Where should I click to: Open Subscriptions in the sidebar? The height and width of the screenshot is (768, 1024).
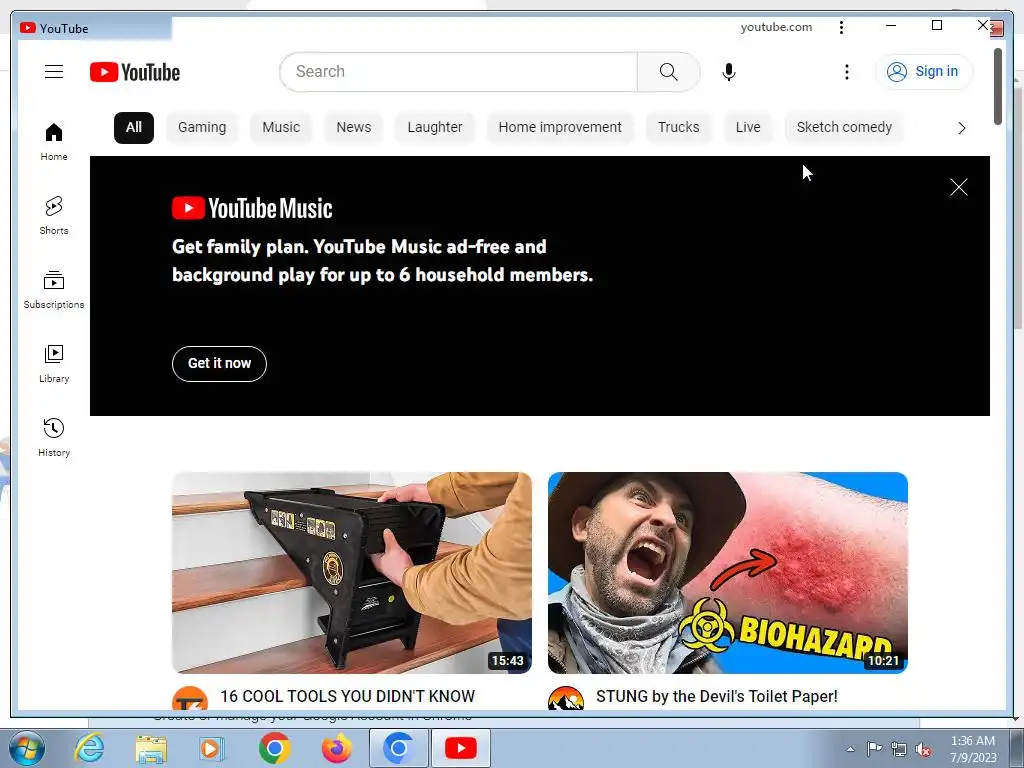(54, 290)
